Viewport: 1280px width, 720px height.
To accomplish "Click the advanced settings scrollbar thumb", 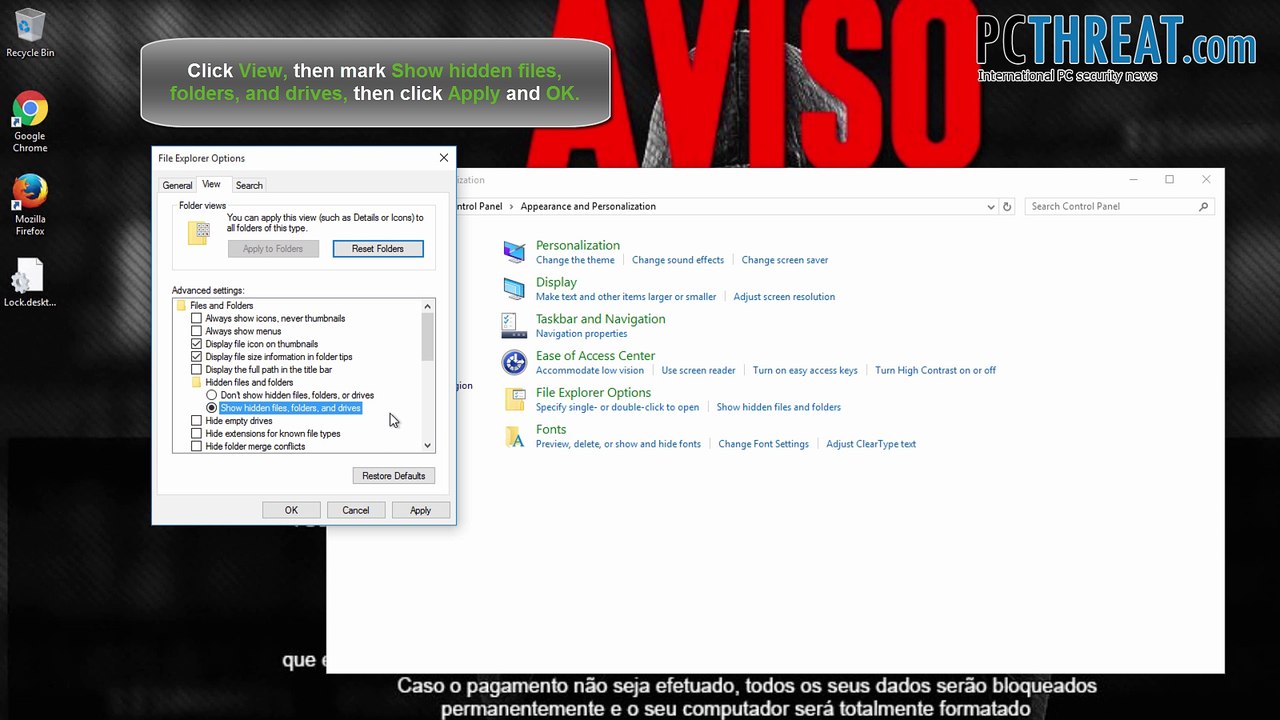I will click(428, 336).
